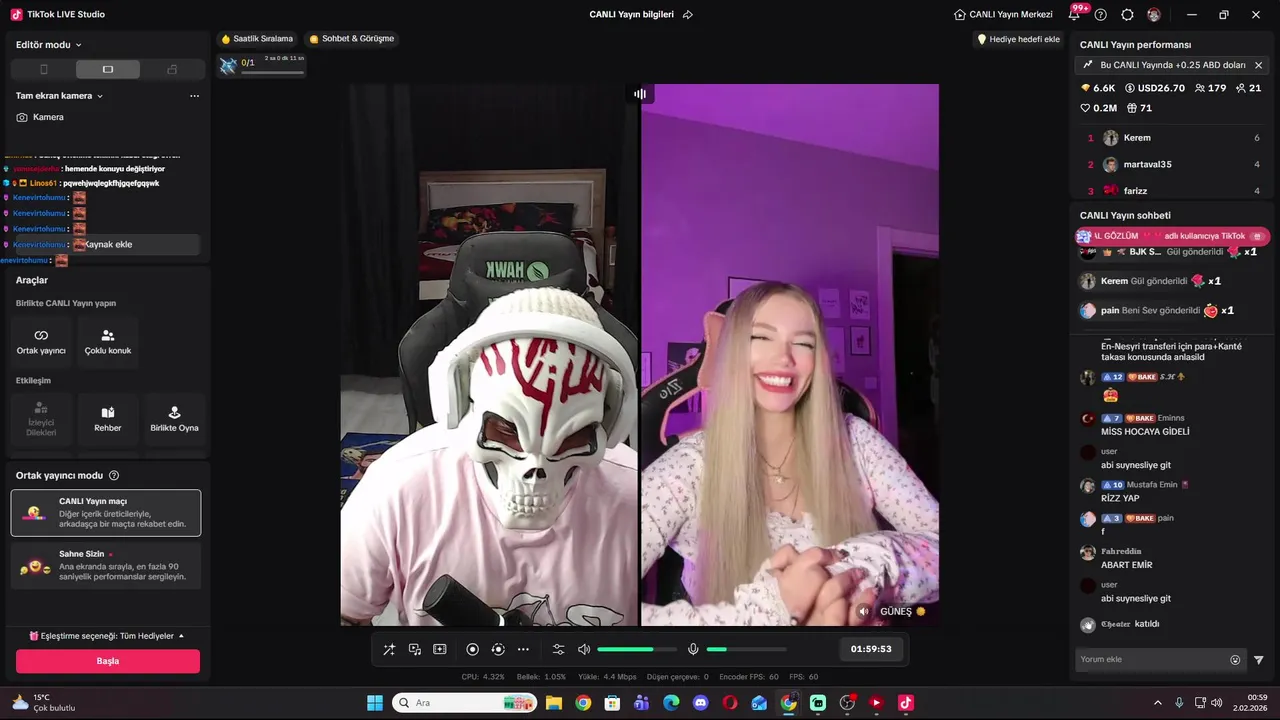Select the CANLI Yayın maçı mode

106,513
